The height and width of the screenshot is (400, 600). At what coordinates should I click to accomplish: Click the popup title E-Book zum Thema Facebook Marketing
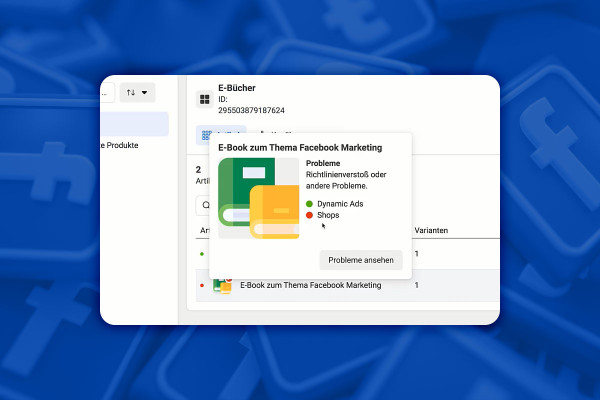[x=300, y=148]
